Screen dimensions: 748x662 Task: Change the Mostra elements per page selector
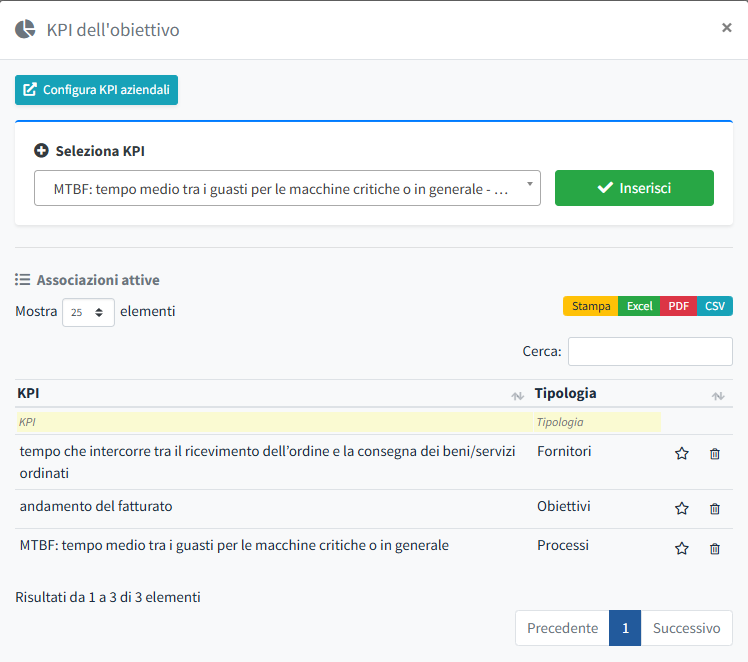click(x=88, y=312)
